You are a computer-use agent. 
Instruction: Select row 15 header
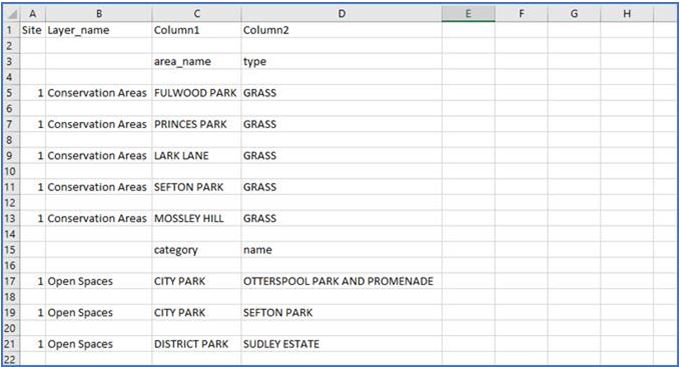(x=11, y=250)
